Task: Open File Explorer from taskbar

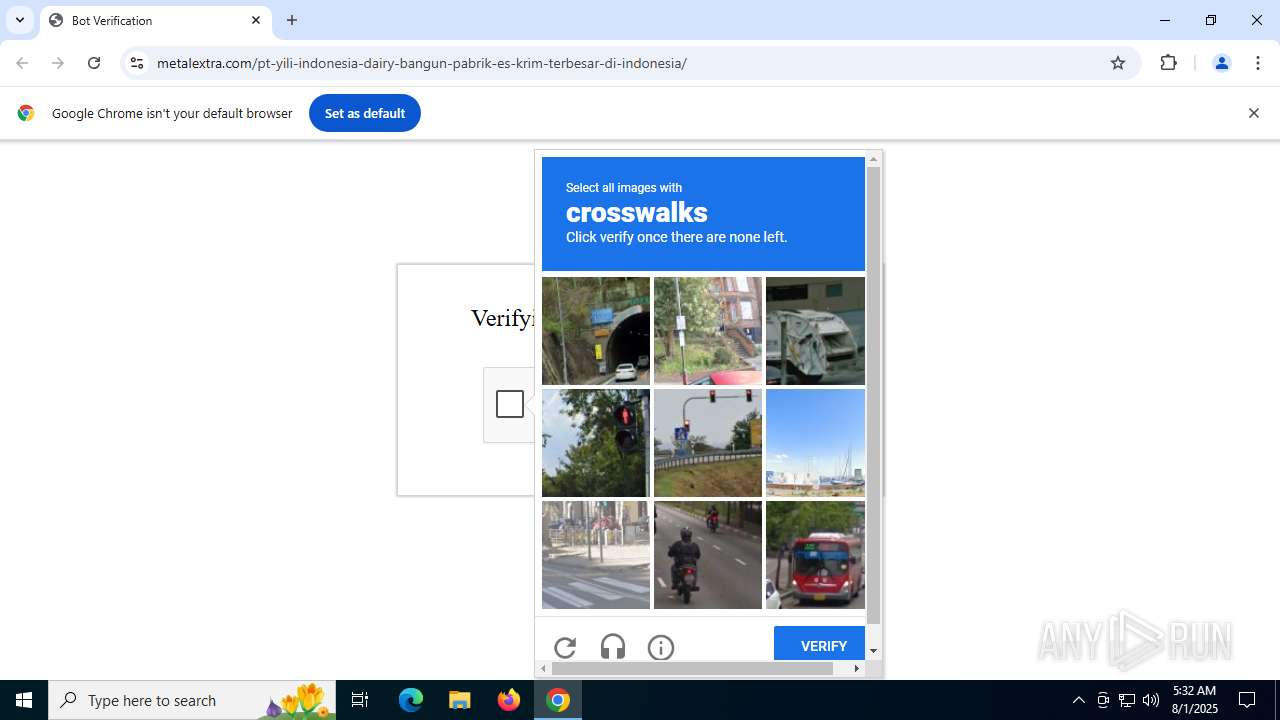Action: tap(460, 700)
